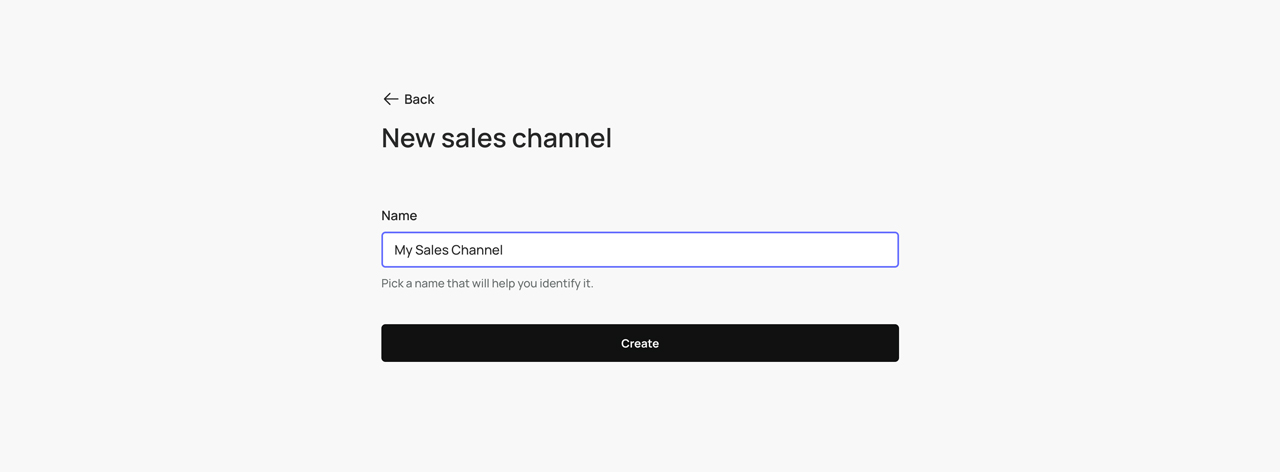Screen dimensions: 1280x472
Task: Click the word 'Sales' in Name input
Action: tap(431, 250)
